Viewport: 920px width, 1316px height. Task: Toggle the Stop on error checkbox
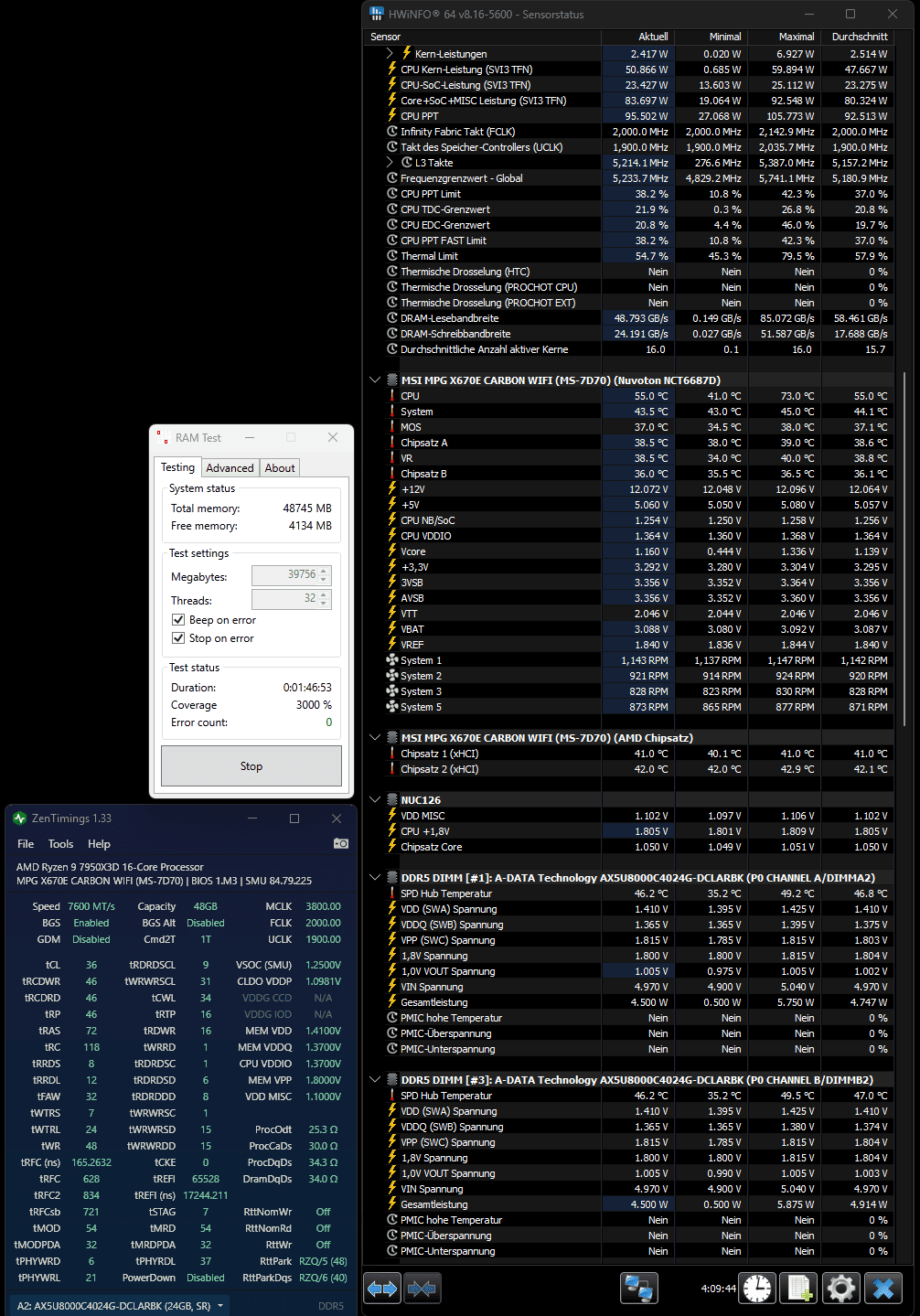(x=178, y=638)
